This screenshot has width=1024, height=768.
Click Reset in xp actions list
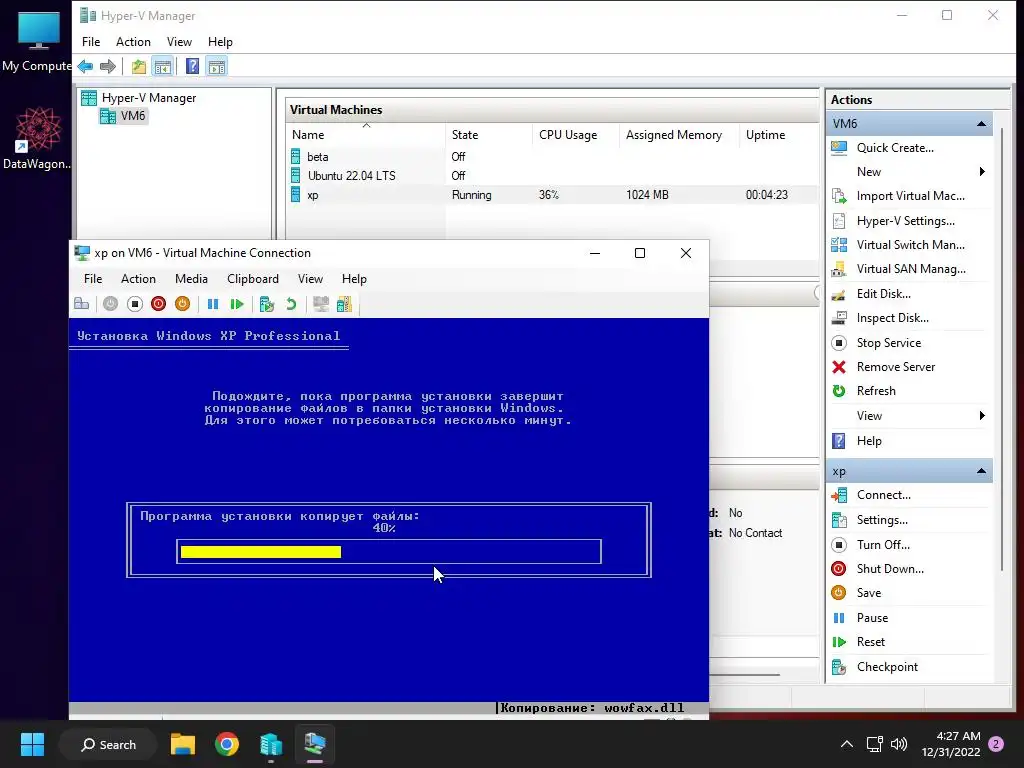(x=871, y=642)
